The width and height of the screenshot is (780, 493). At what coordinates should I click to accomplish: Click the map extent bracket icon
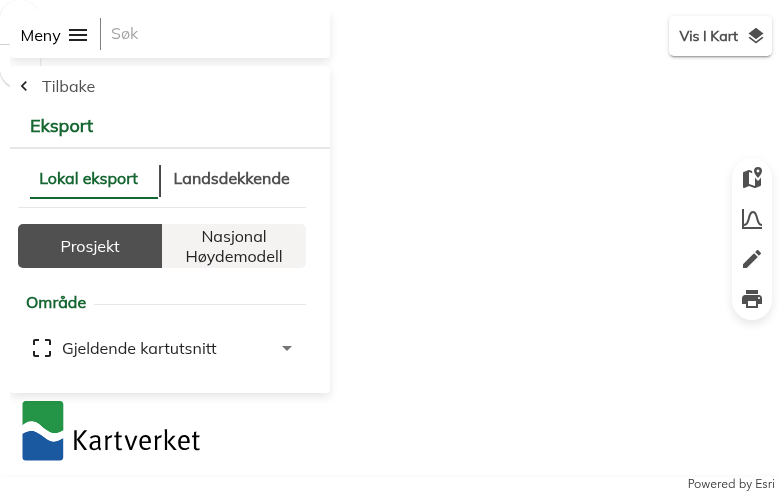(x=42, y=349)
